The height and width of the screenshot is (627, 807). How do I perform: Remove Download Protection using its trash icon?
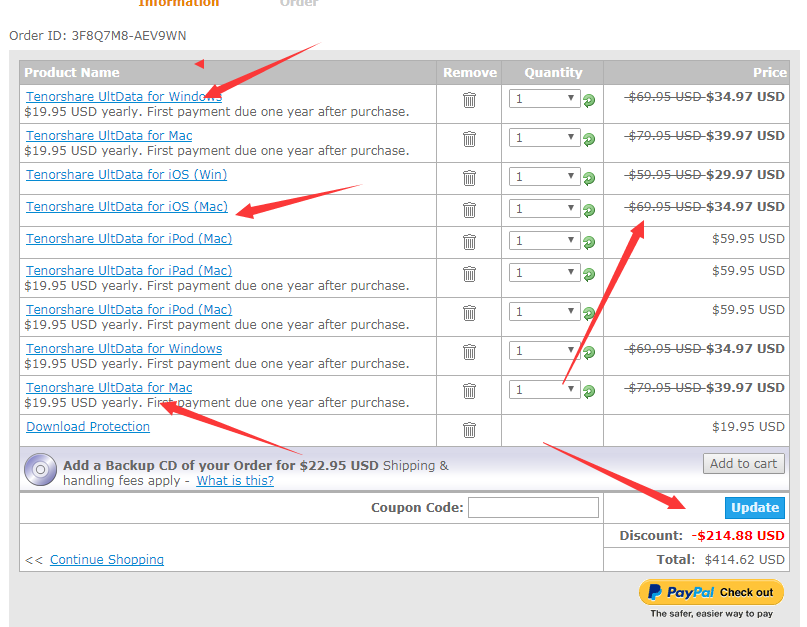pos(469,430)
